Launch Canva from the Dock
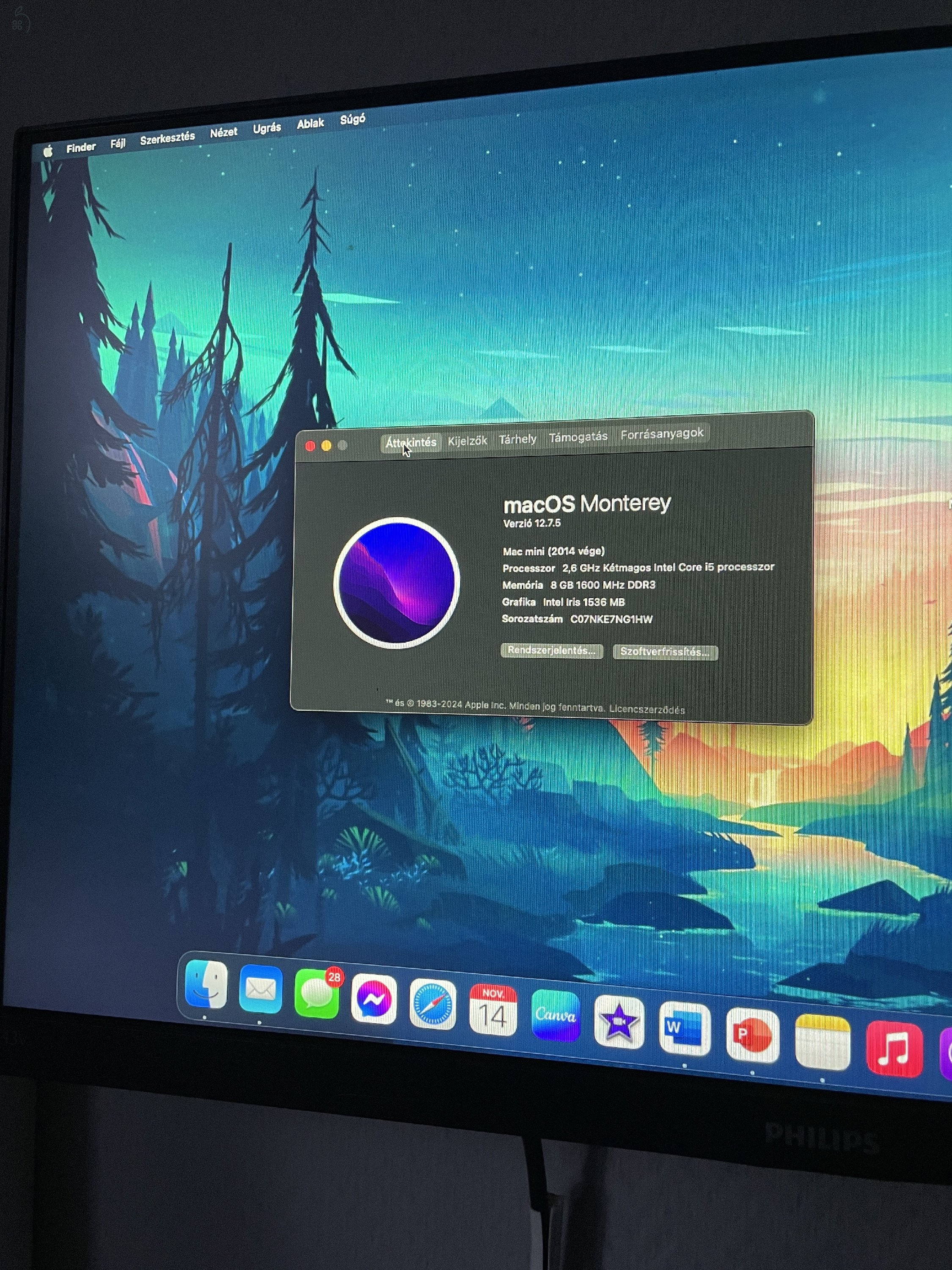Viewport: 952px width, 1270px height. (x=555, y=1016)
